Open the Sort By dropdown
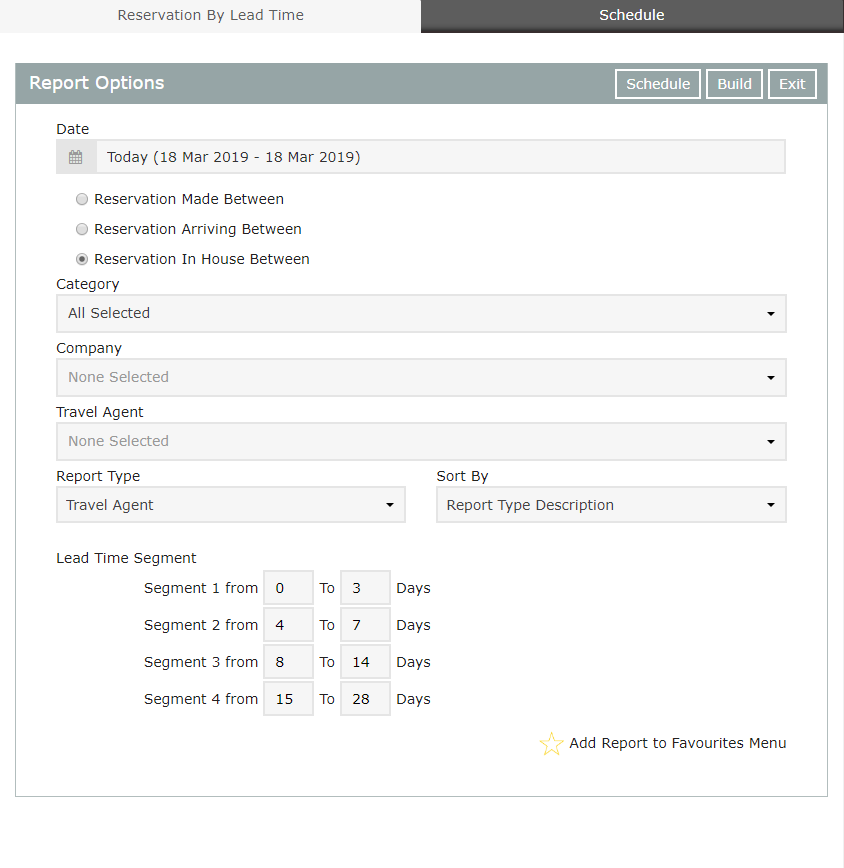The width and height of the screenshot is (844, 868). click(x=611, y=505)
